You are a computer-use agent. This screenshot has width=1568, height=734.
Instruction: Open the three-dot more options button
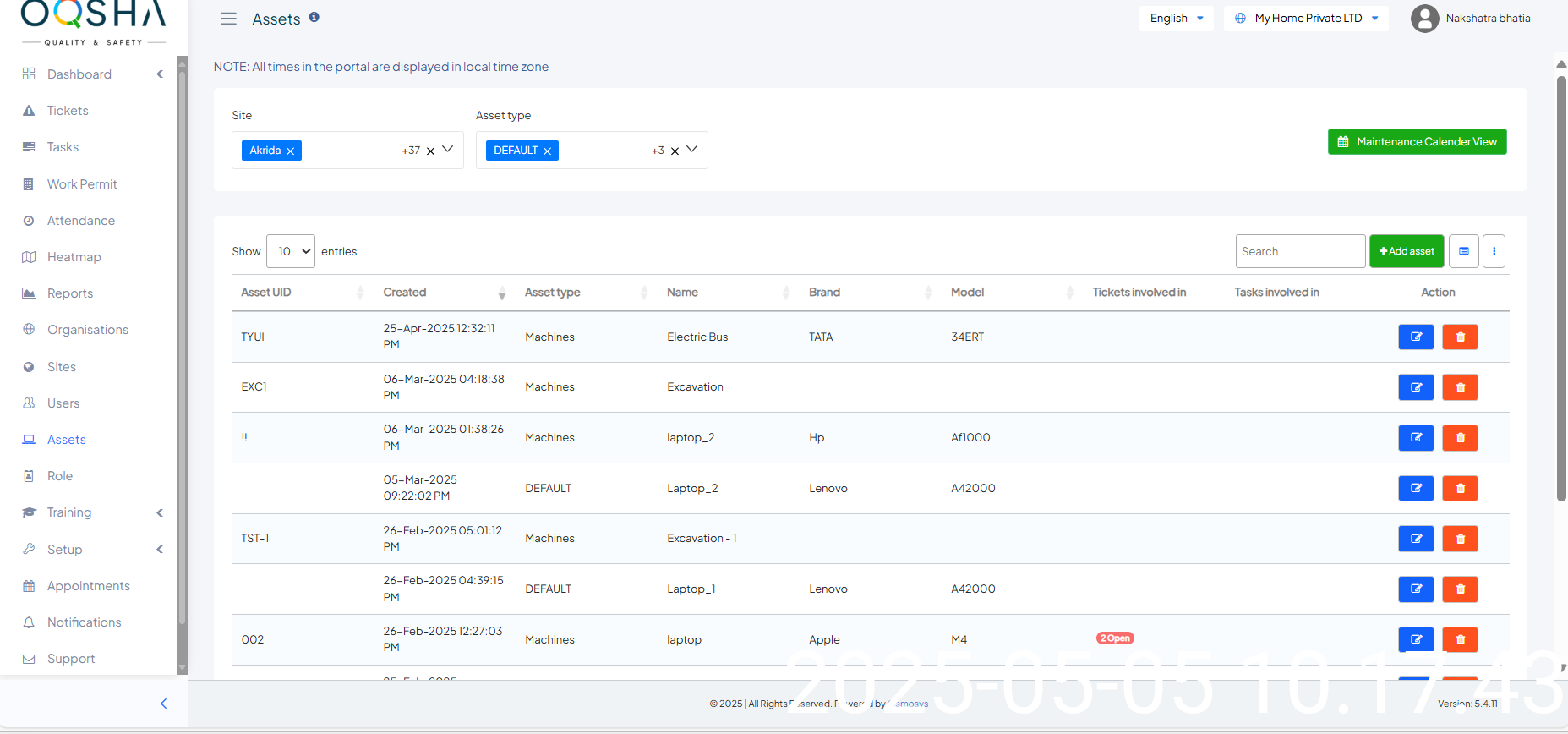click(1494, 251)
